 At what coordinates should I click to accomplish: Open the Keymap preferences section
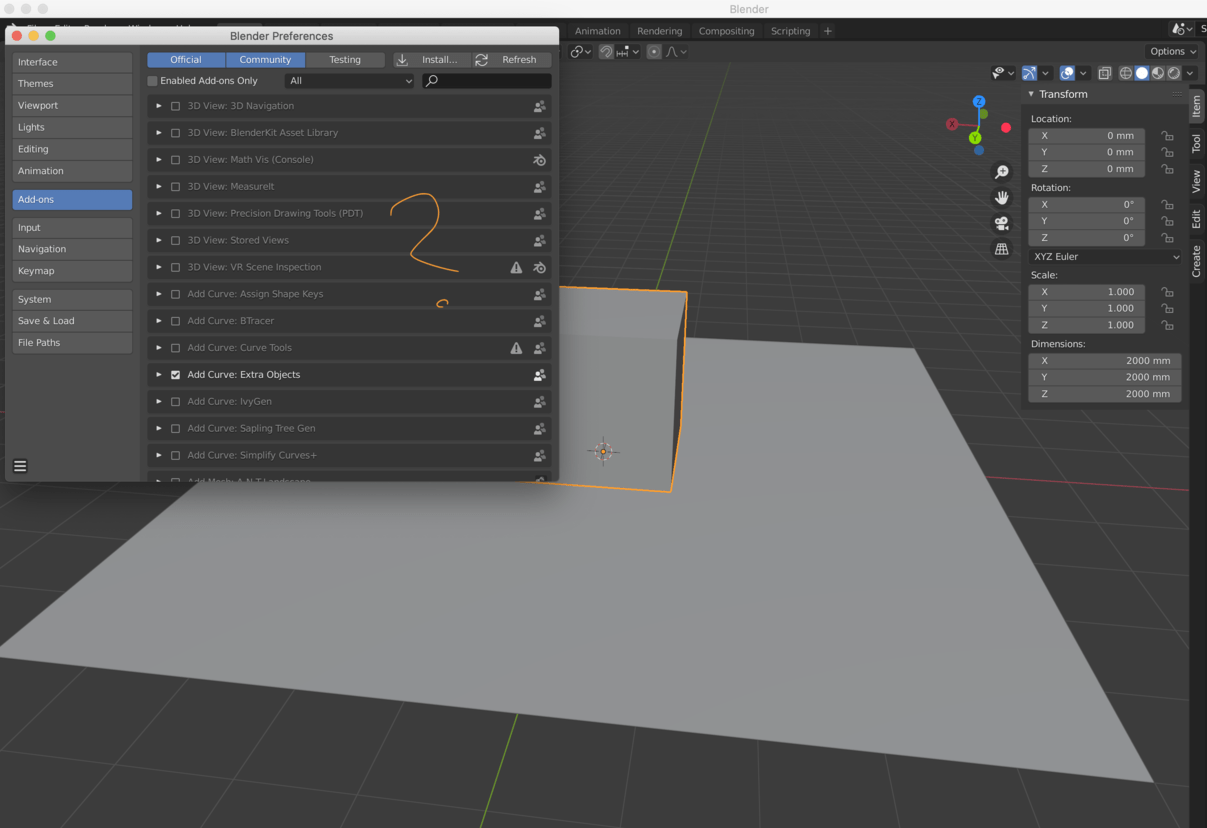pyautogui.click(x=72, y=271)
